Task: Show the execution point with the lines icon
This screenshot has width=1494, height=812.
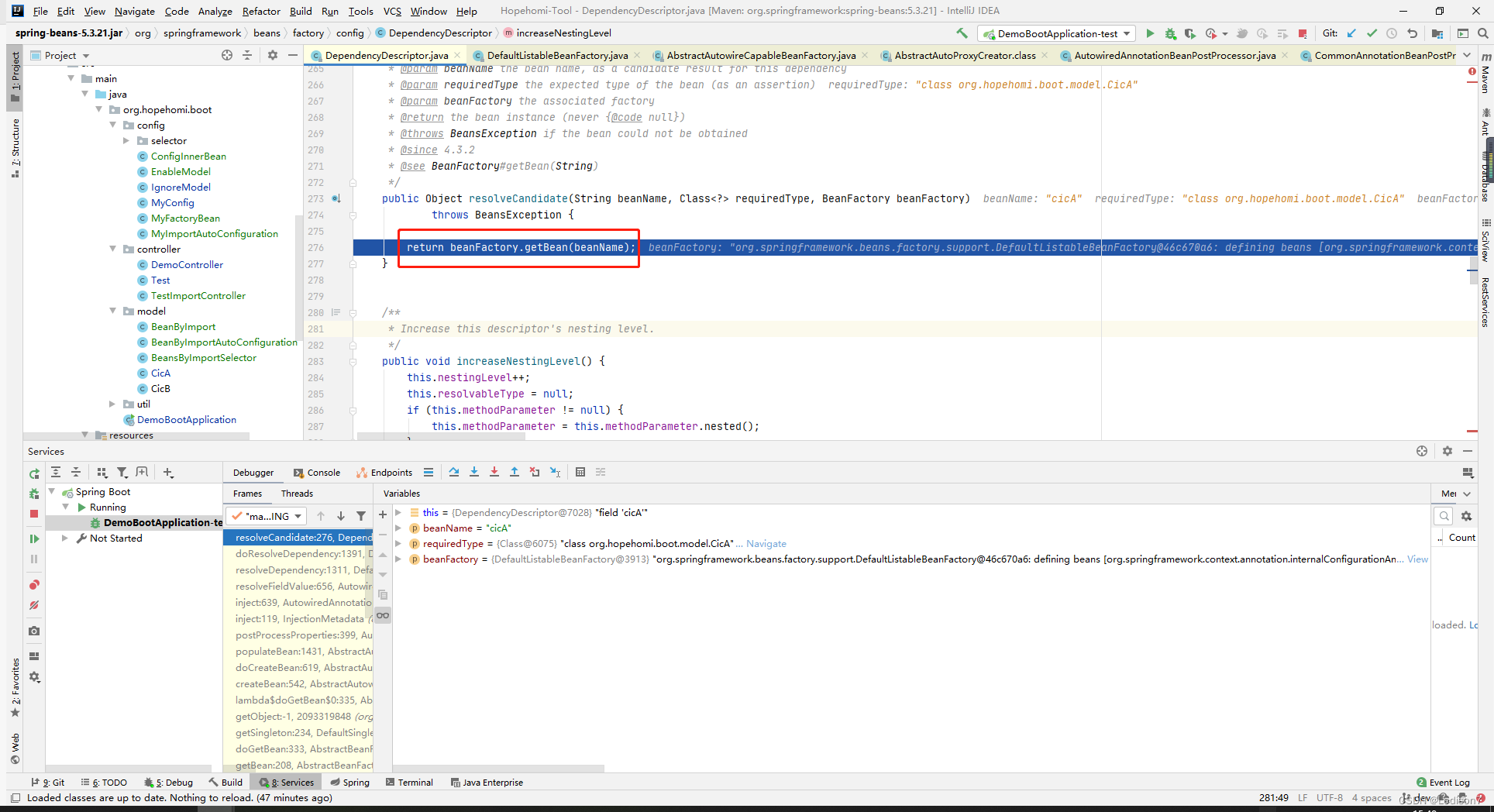Action: (429, 472)
